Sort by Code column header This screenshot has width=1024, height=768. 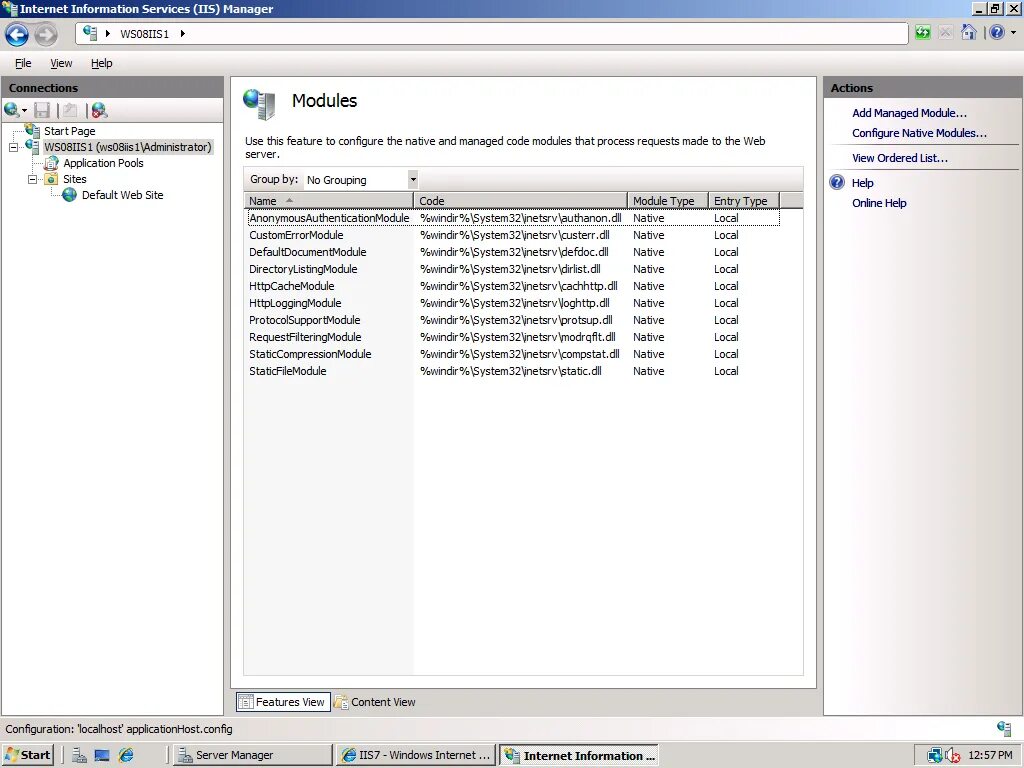point(520,200)
